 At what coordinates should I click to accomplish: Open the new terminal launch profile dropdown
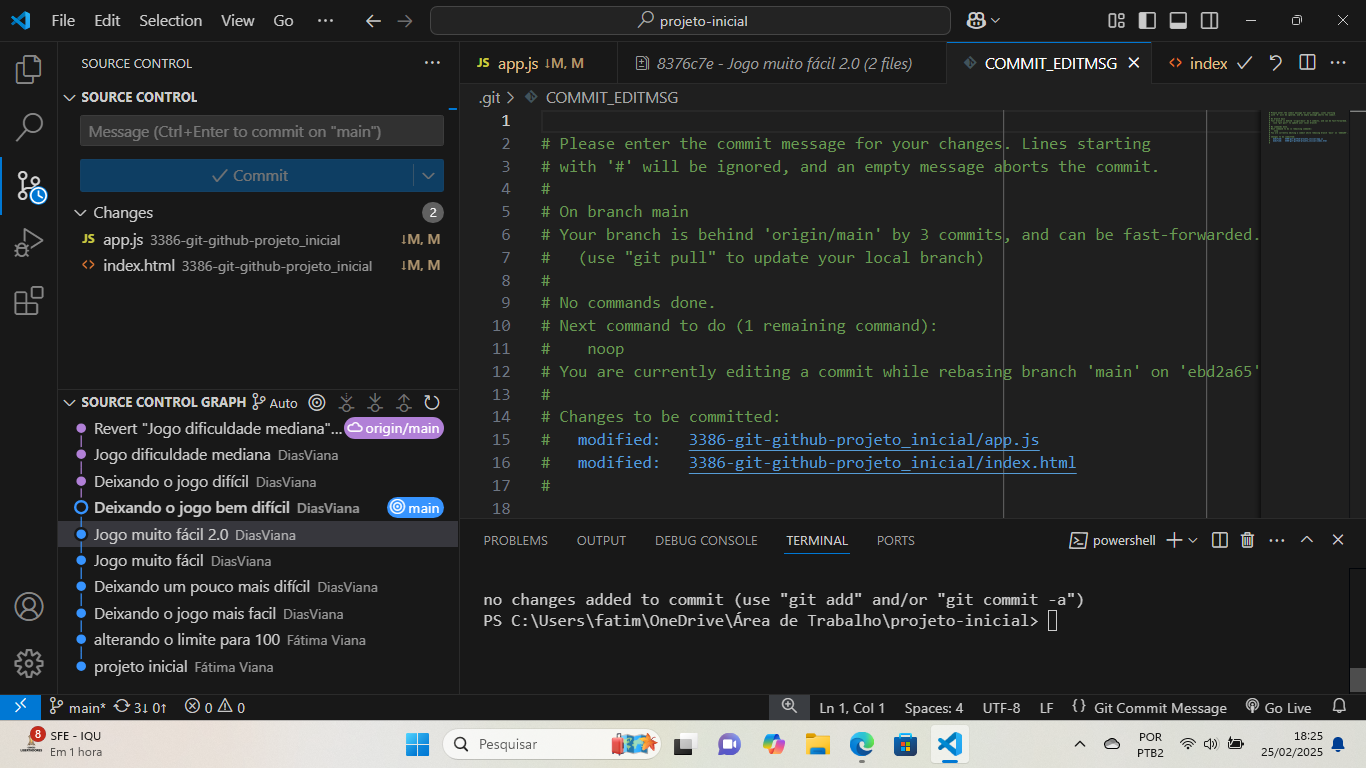point(1192,540)
